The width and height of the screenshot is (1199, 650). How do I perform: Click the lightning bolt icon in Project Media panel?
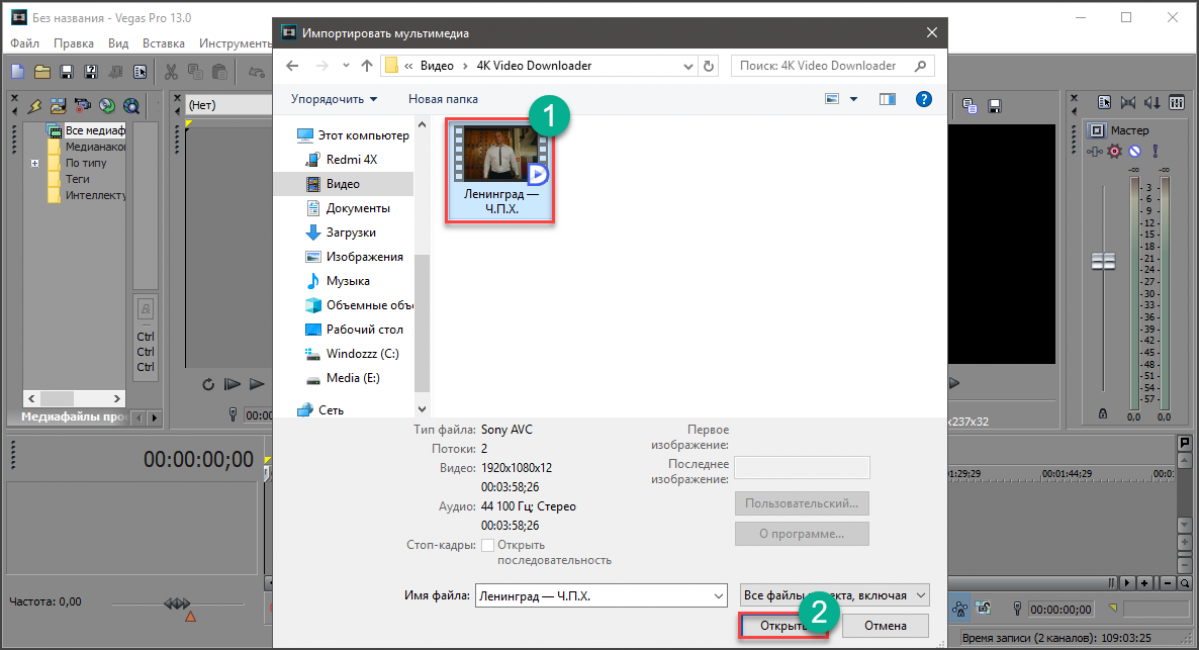point(34,106)
